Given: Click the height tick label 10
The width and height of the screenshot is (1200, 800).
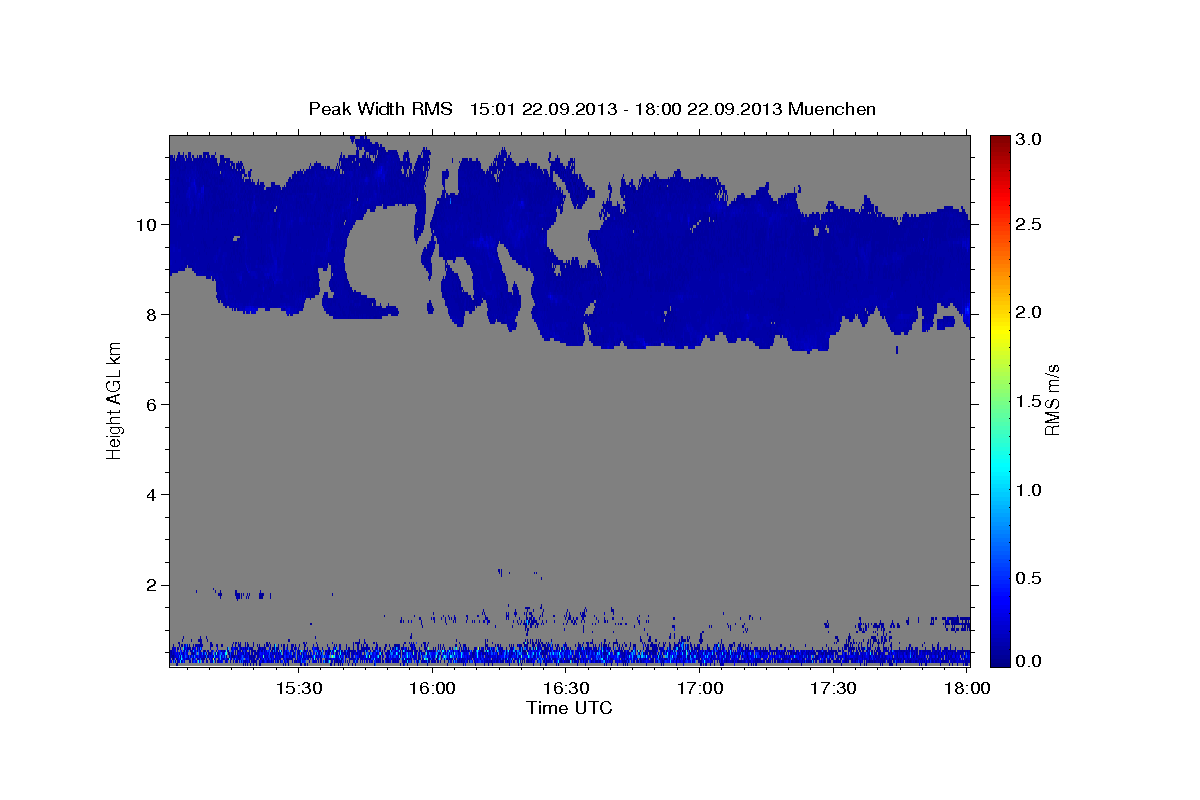Looking at the screenshot, I should tap(149, 224).
